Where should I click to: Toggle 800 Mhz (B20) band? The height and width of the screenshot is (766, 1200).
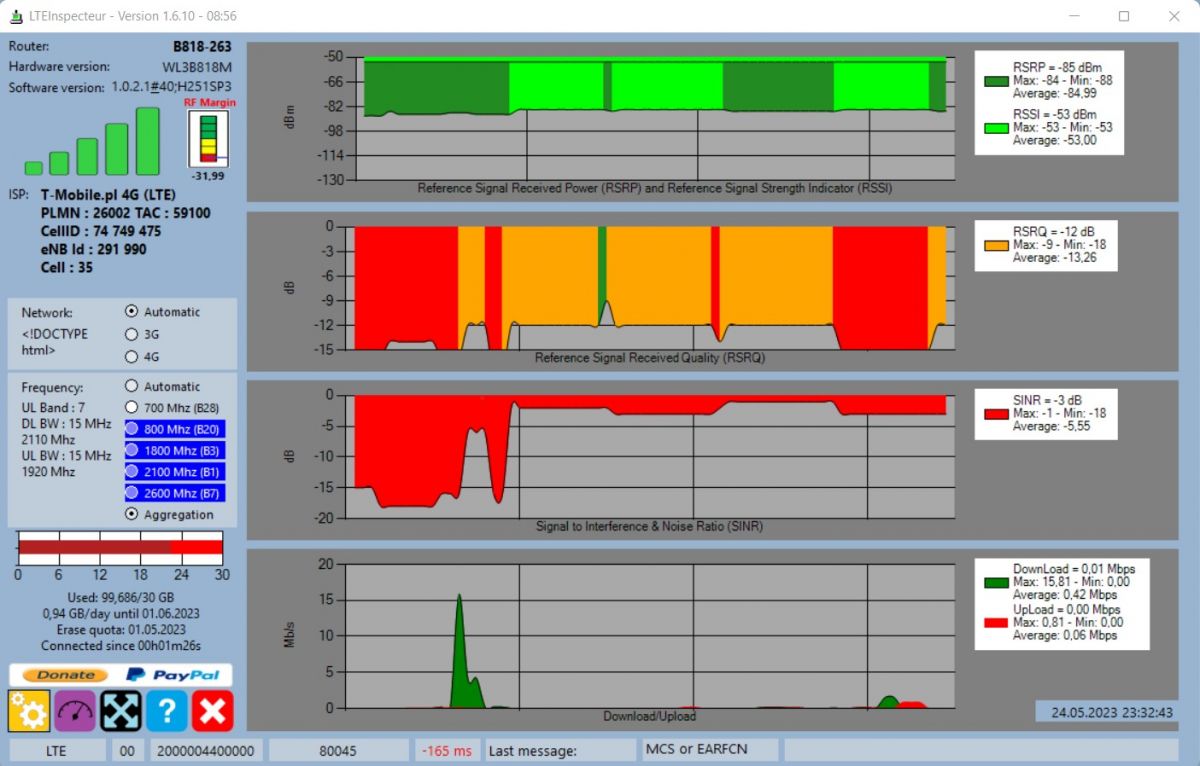pyautogui.click(x=175, y=429)
